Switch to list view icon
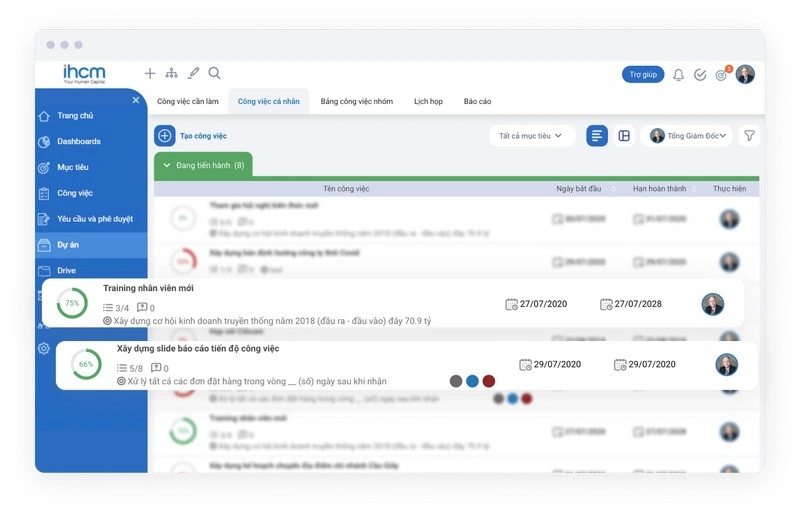The width and height of the screenshot is (800, 514). (x=596, y=136)
